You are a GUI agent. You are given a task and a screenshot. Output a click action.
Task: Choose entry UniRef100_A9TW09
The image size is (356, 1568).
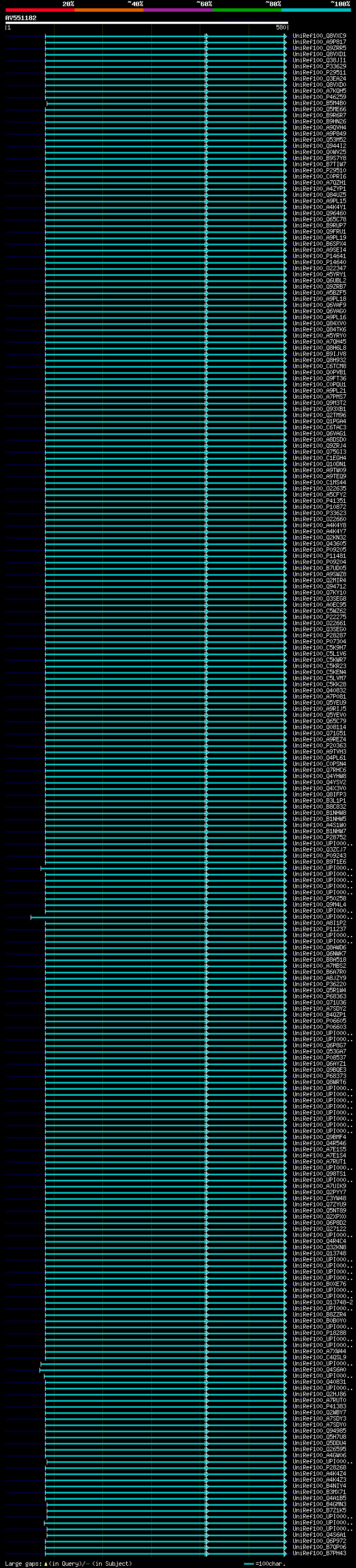(x=319, y=470)
